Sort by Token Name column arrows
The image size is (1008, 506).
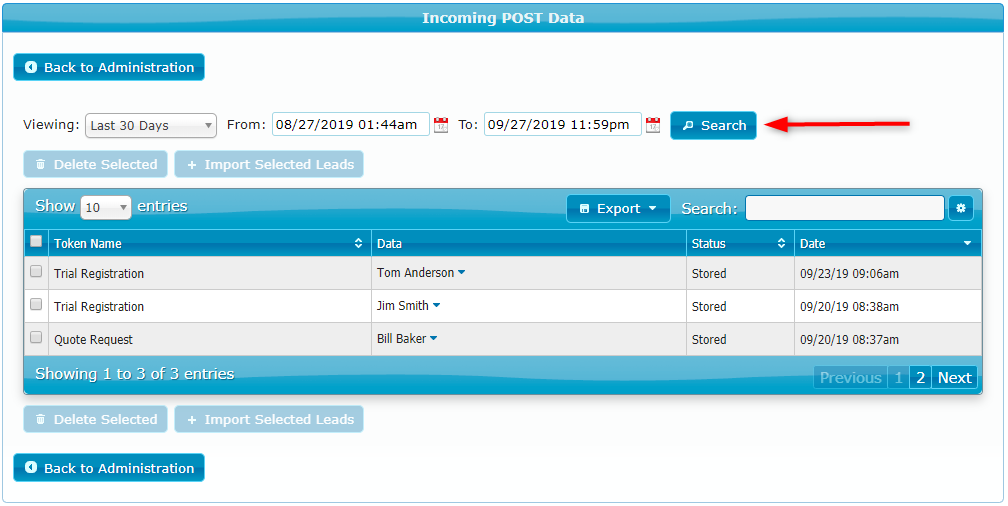coord(359,244)
